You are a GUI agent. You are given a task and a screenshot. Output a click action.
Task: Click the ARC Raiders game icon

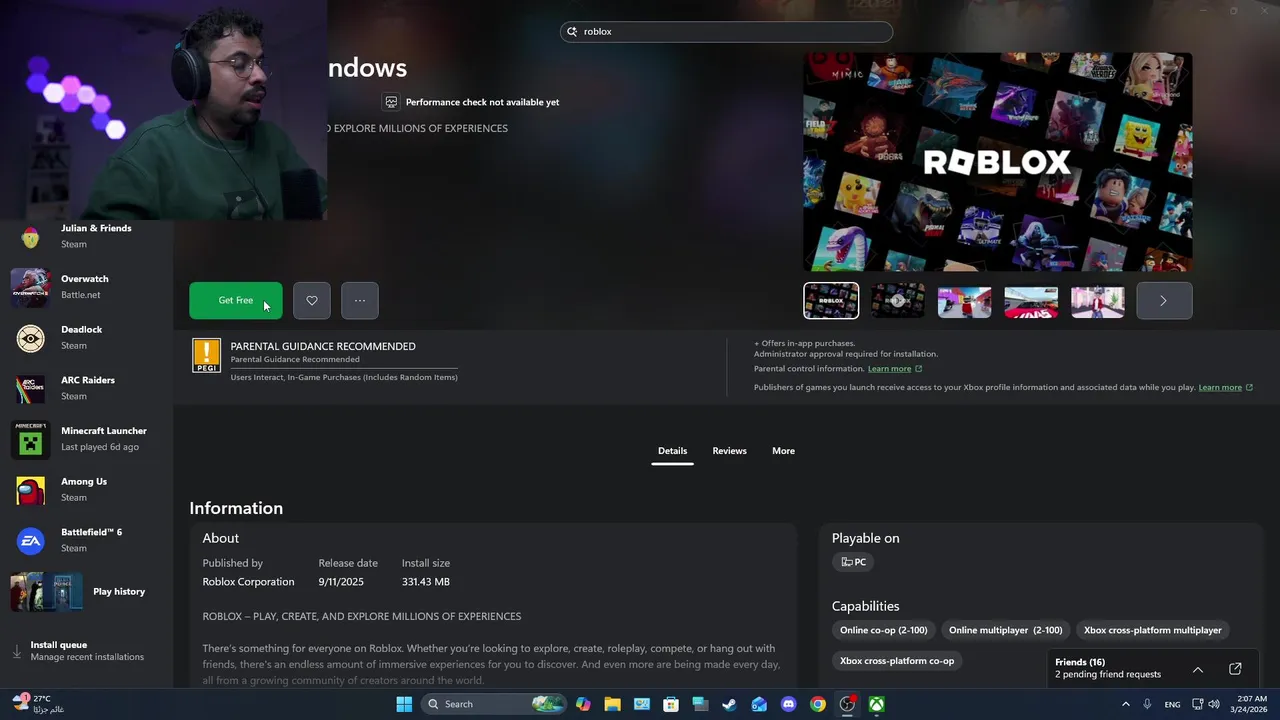30,389
